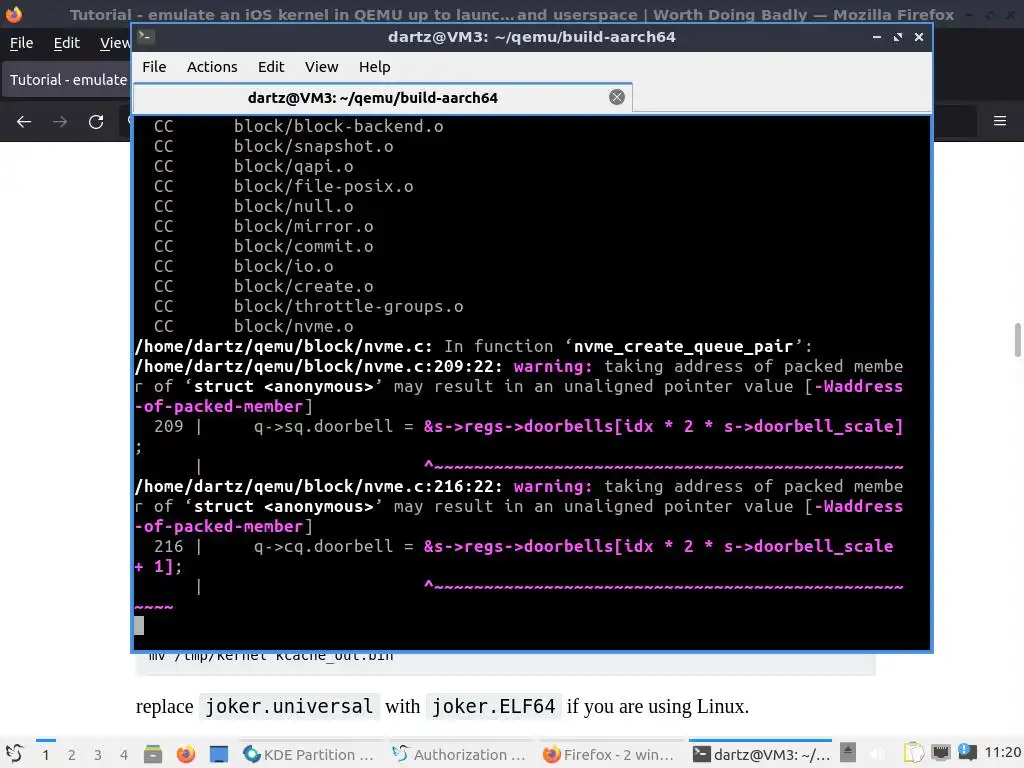Launch Firefox from panel quicklaunch
This screenshot has height=768, width=1024.
tap(186, 754)
